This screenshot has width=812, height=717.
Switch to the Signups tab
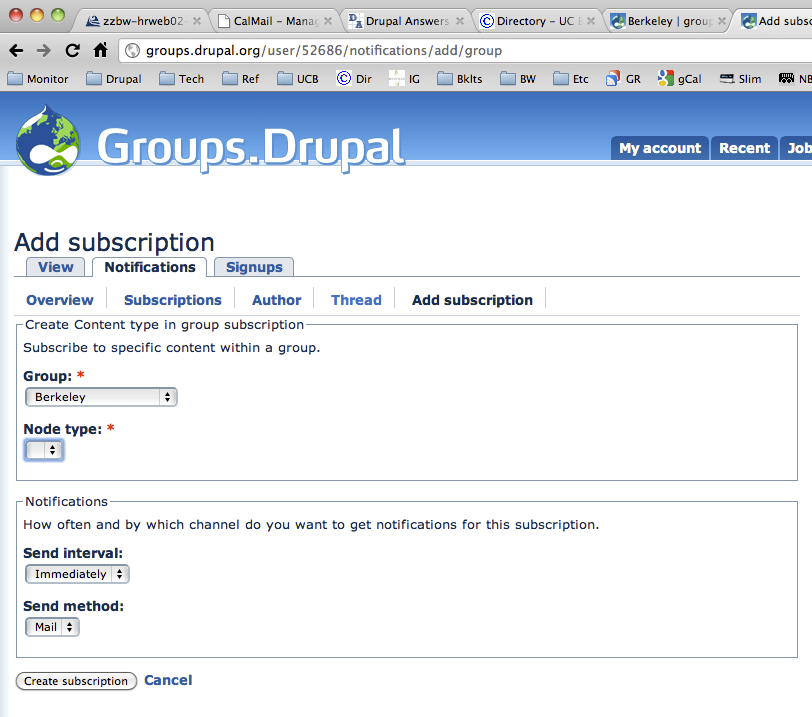[x=254, y=267]
